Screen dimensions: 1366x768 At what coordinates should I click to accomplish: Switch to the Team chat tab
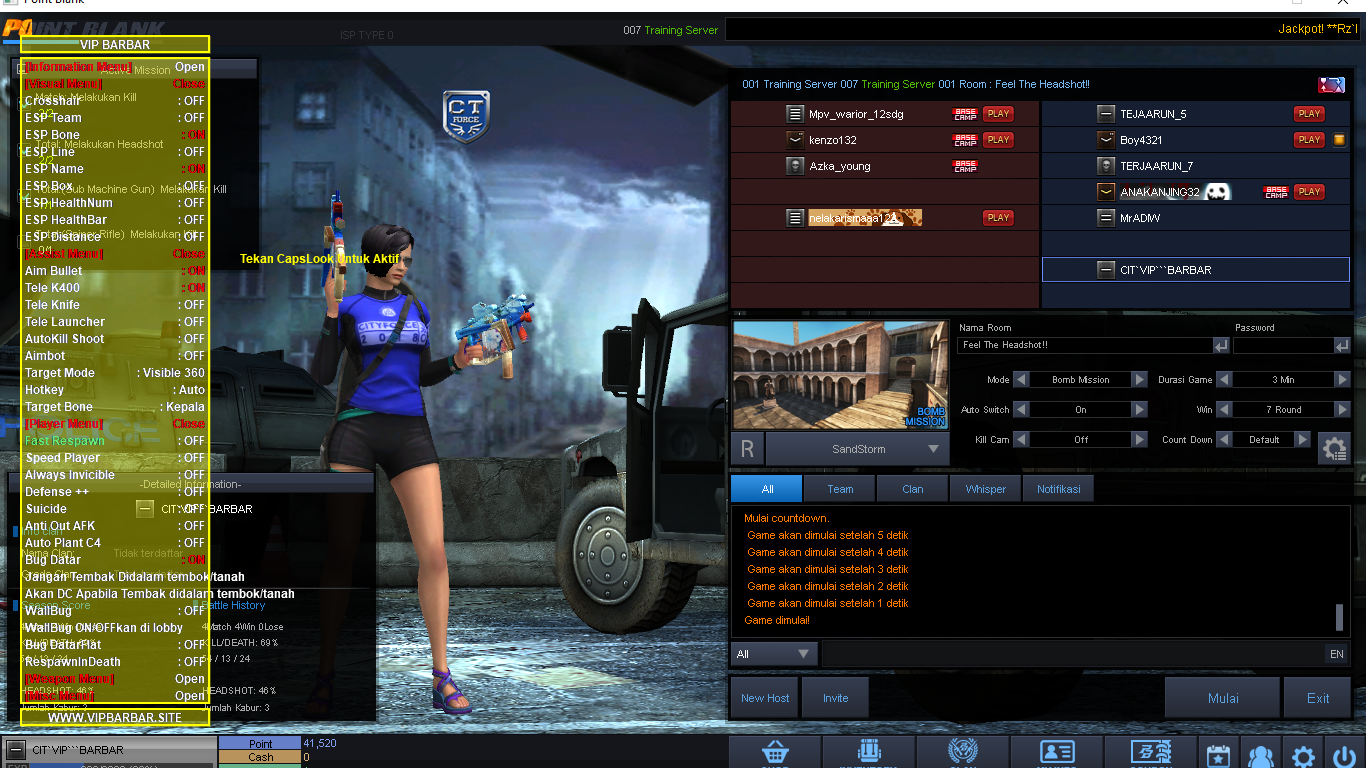(840, 489)
